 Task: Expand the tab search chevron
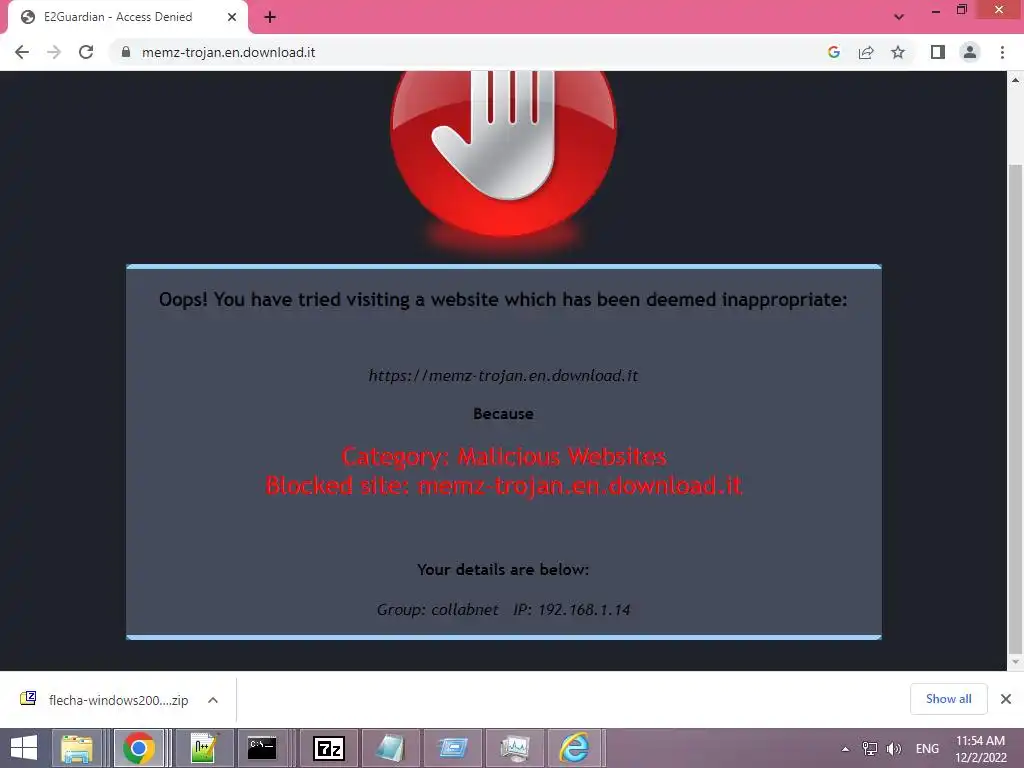coord(899,17)
